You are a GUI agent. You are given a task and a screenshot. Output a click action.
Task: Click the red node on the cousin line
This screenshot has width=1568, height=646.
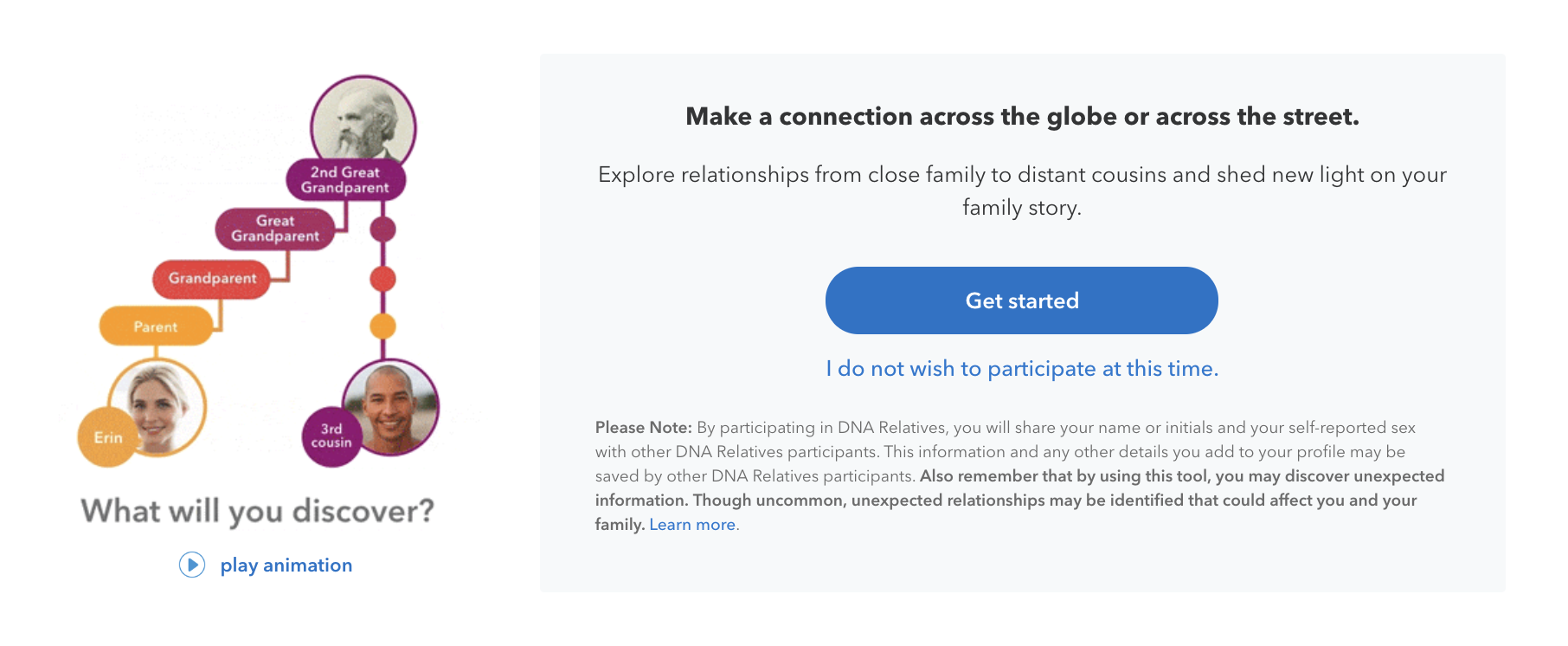(382, 279)
